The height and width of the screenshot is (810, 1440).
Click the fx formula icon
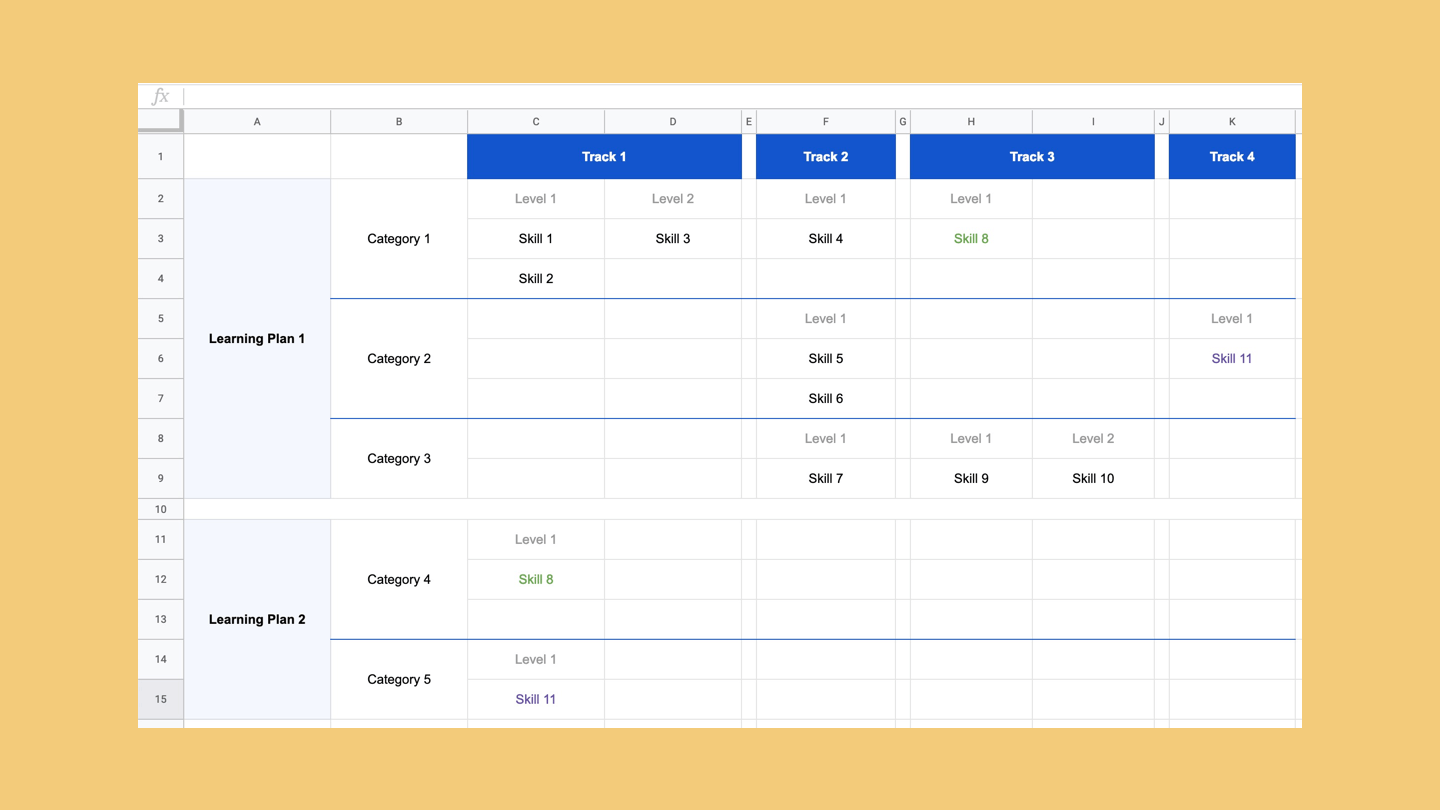(160, 97)
